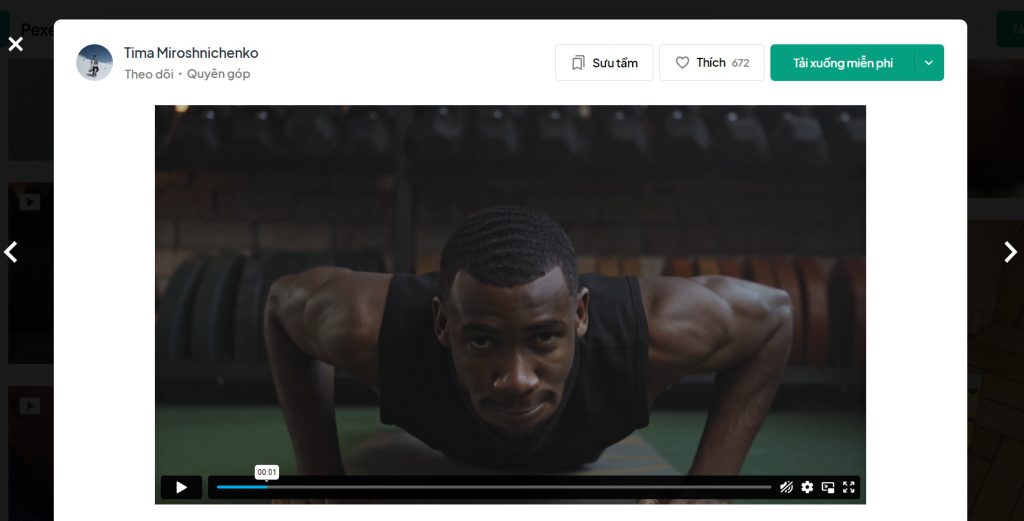Go to the previous video arrow
The height and width of the screenshot is (521, 1024).
click(x=11, y=252)
